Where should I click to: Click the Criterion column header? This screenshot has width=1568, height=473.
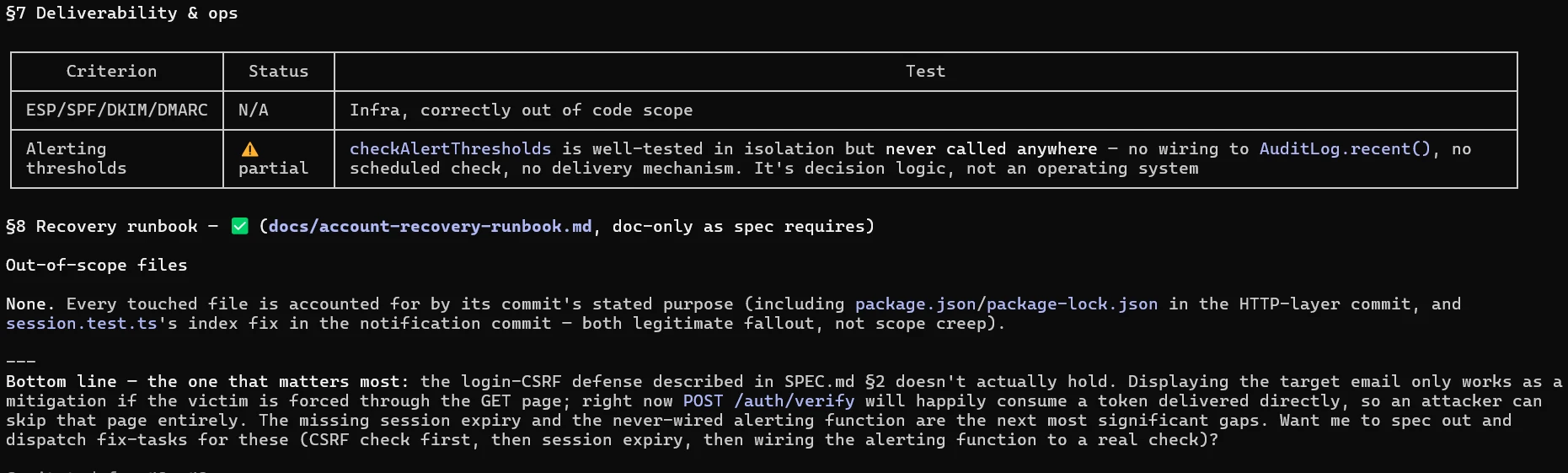[112, 72]
